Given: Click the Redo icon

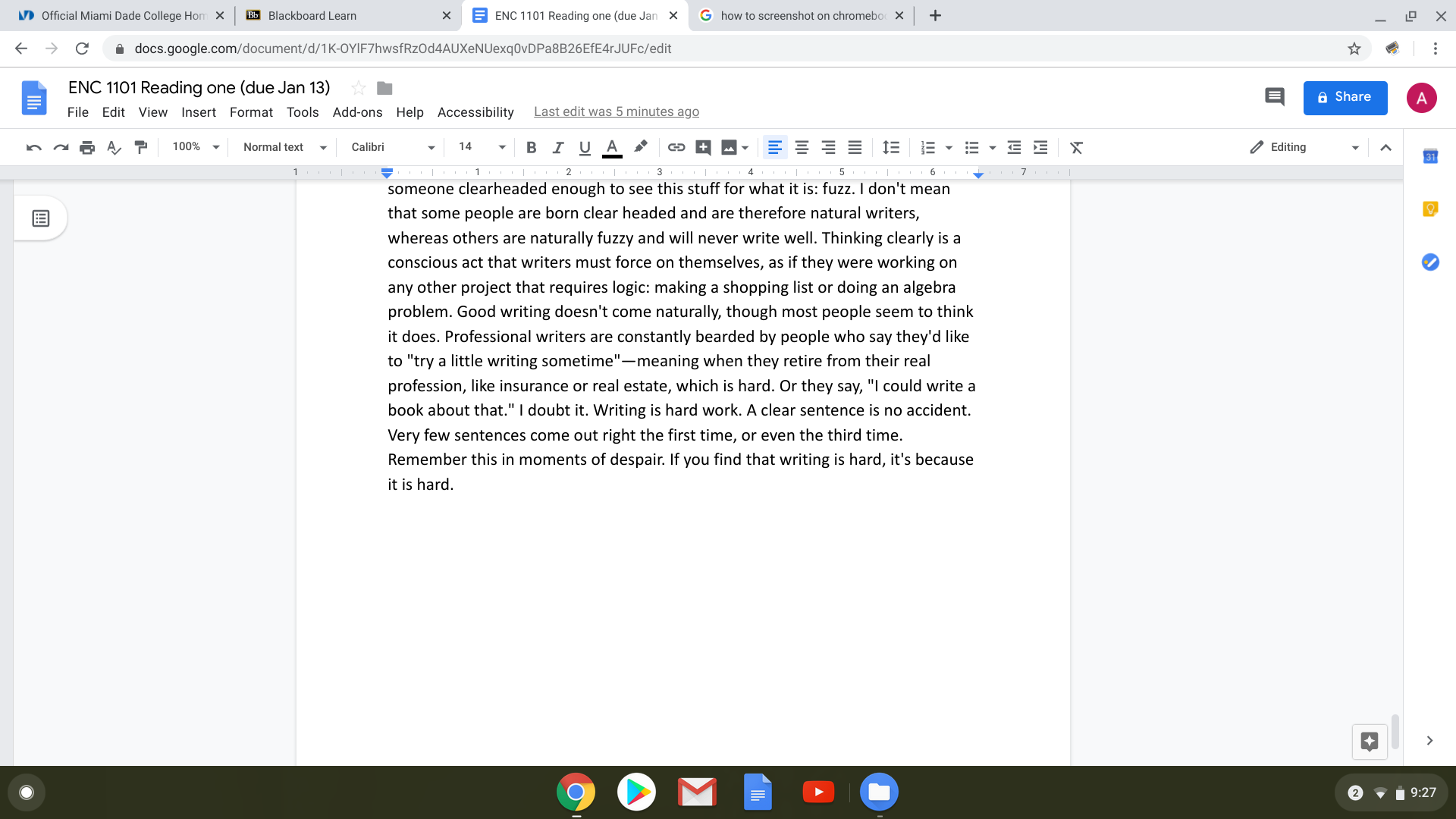Looking at the screenshot, I should 61,147.
